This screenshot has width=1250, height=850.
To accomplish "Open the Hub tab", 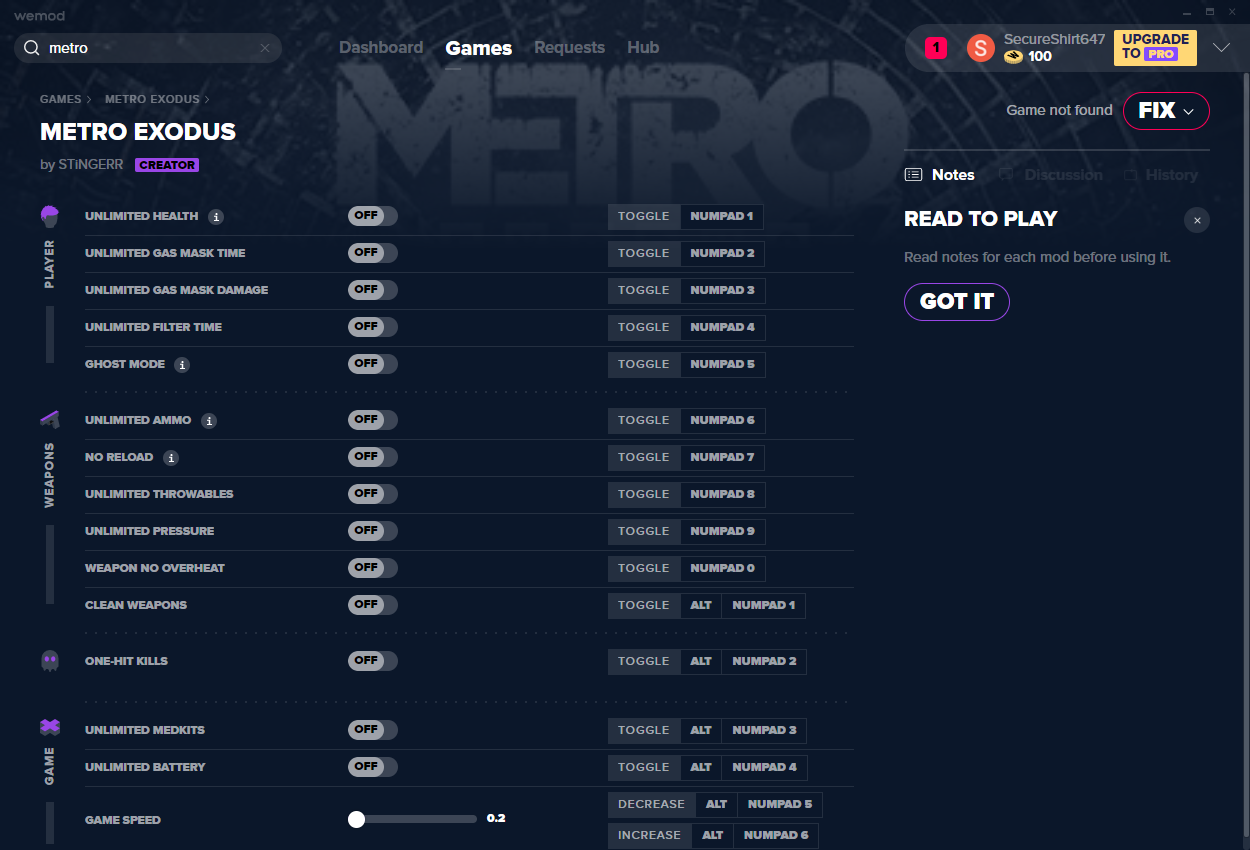I will (x=643, y=48).
